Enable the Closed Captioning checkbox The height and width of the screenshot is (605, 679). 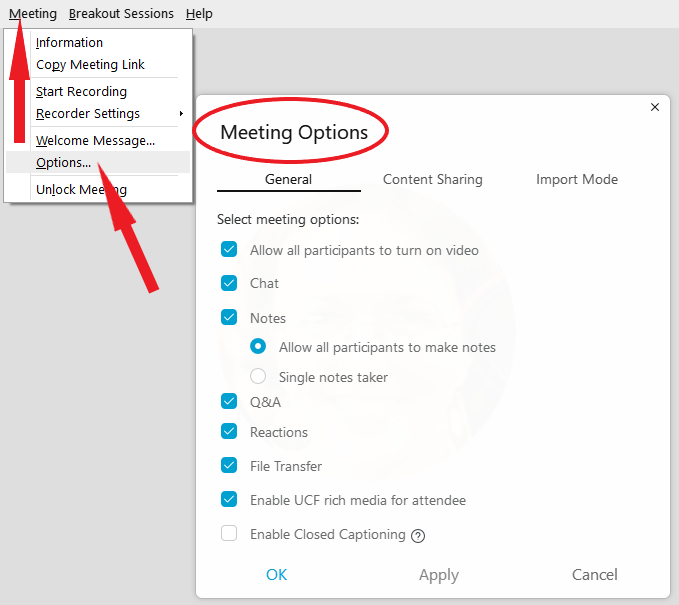click(229, 534)
